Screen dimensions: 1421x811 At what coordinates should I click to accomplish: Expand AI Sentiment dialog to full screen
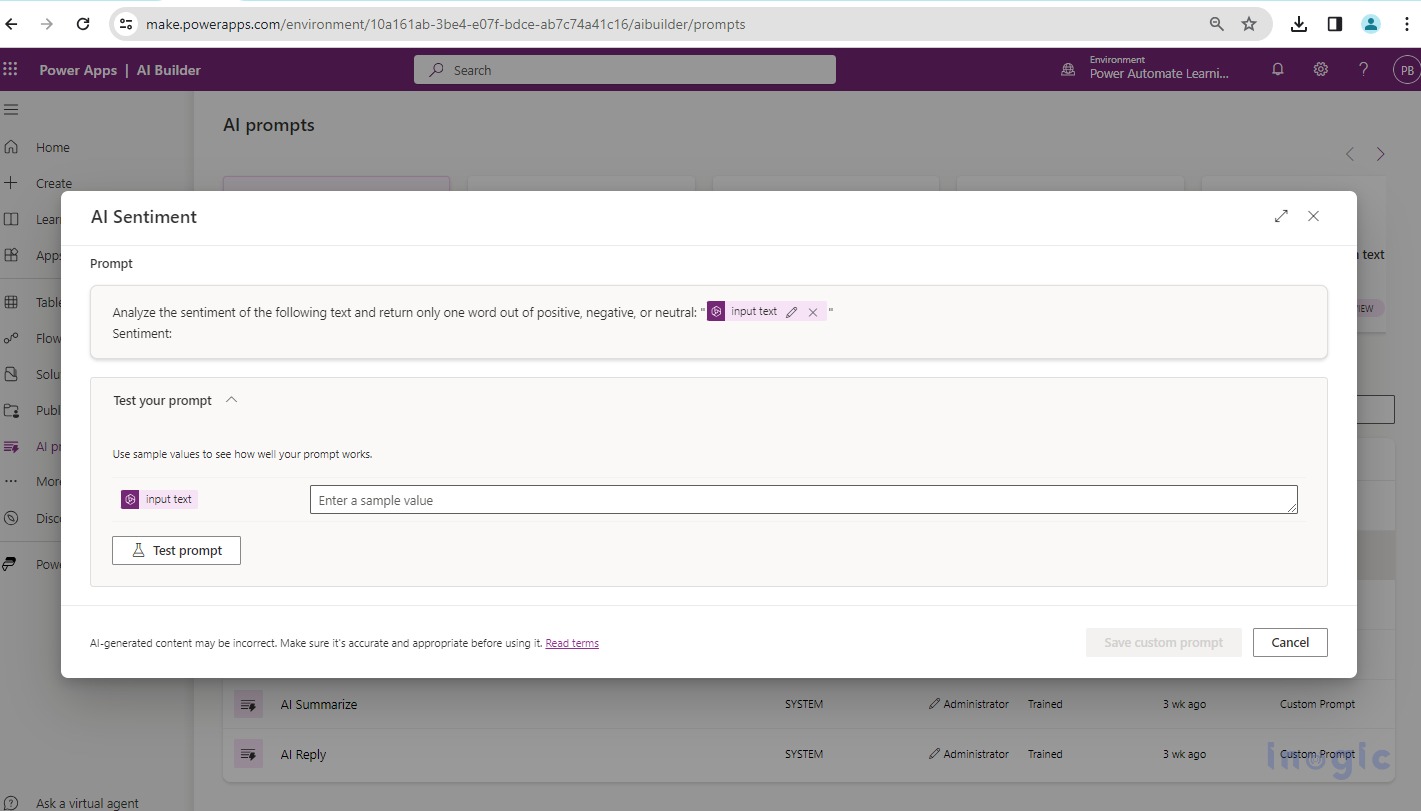coord(1281,216)
